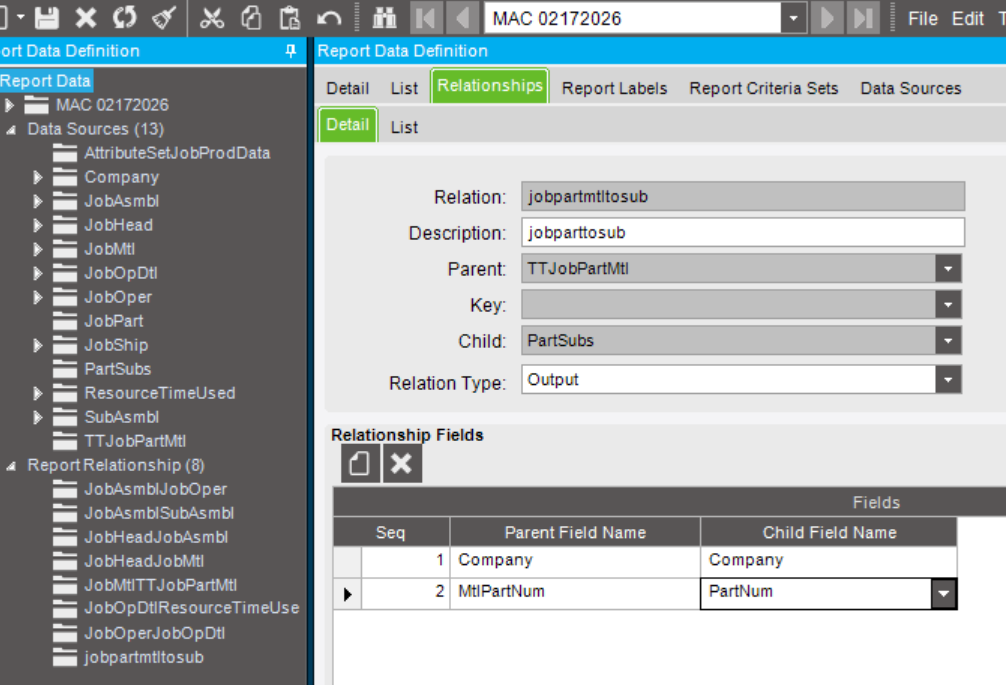Select the SubAsmbl data source
Viewport: 1006px width, 685px height.
[121, 418]
